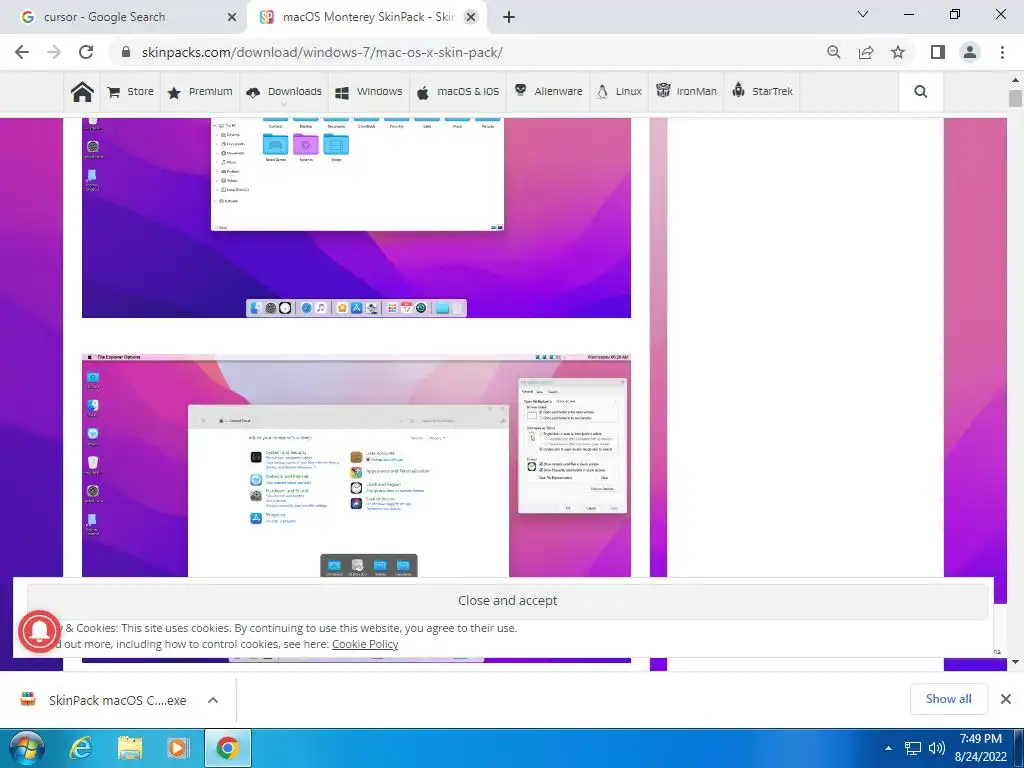The image size is (1024, 768).
Task: Open the Finder window screenshot thumbnail
Action: [x=357, y=217]
